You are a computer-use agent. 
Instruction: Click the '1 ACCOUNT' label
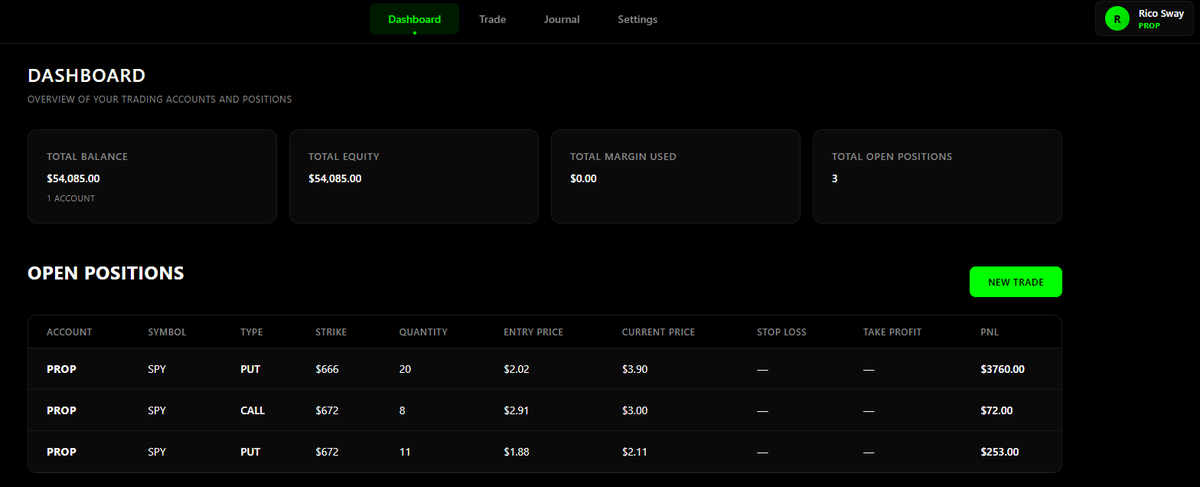(x=71, y=198)
